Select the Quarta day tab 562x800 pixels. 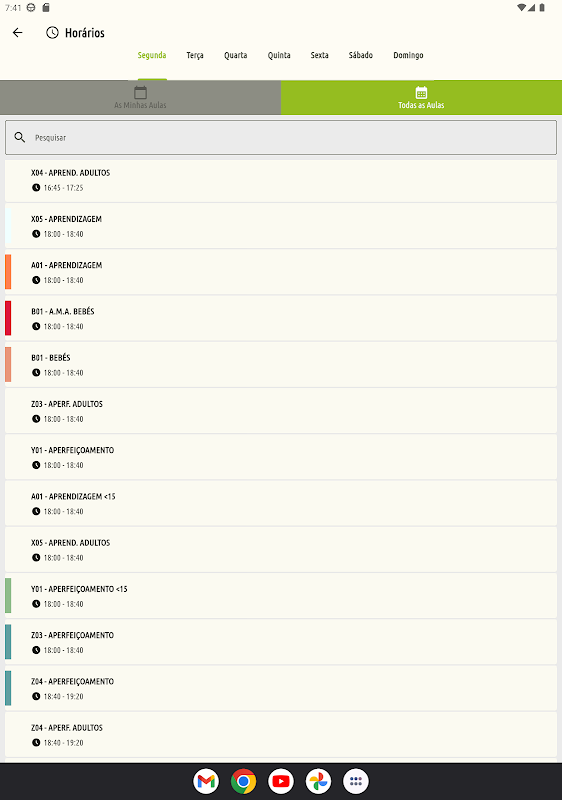tap(236, 55)
